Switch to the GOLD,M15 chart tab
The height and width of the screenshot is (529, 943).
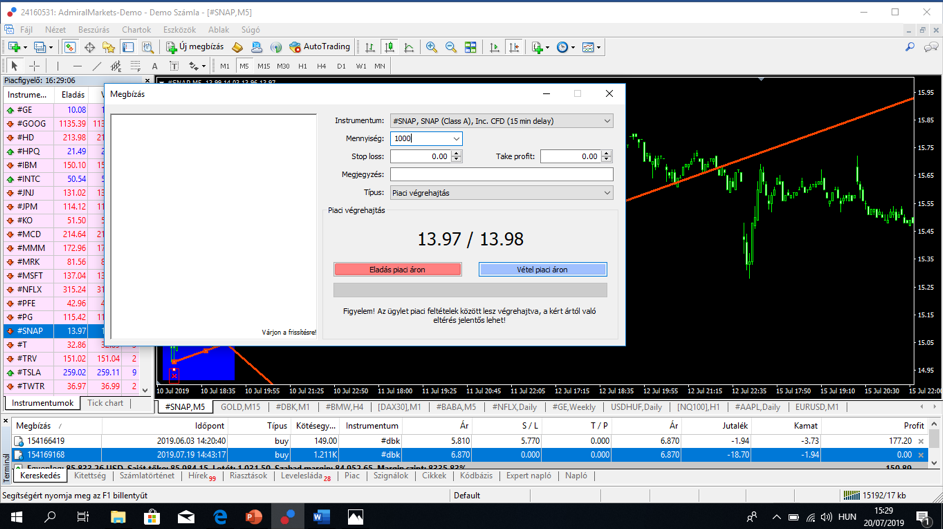tap(241, 407)
